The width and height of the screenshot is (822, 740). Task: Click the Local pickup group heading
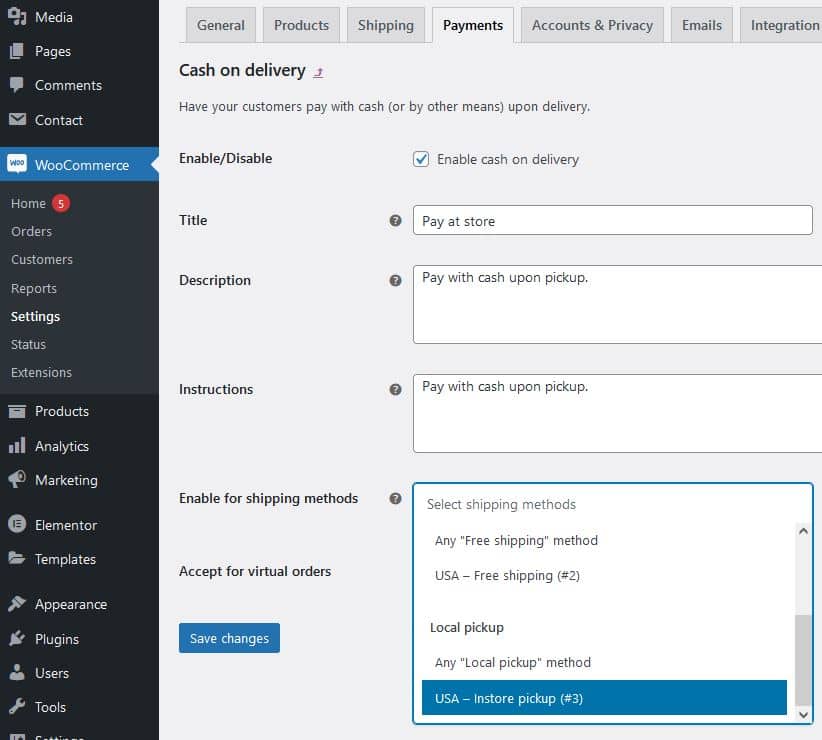[467, 627]
